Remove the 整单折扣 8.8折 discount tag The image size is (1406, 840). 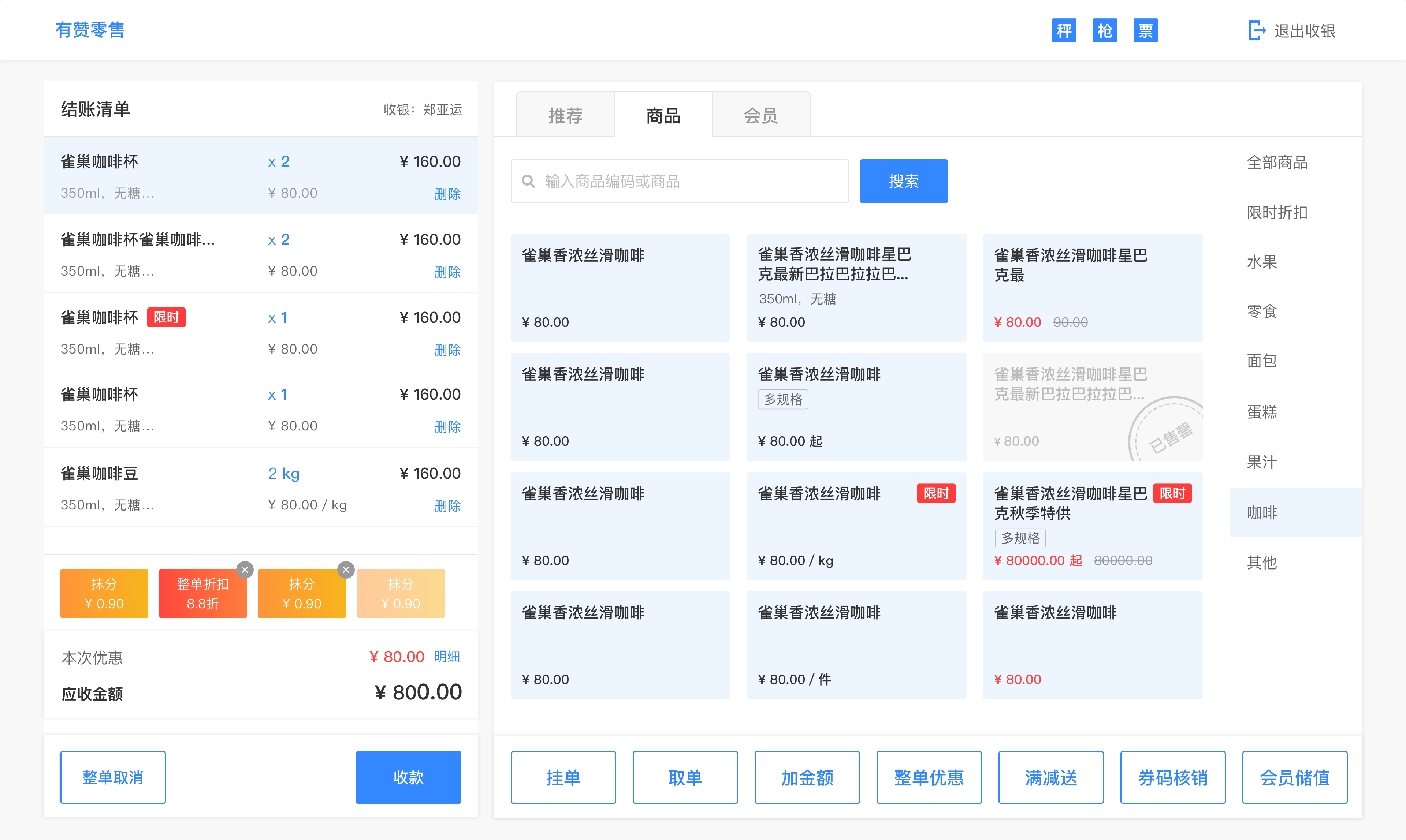point(245,570)
